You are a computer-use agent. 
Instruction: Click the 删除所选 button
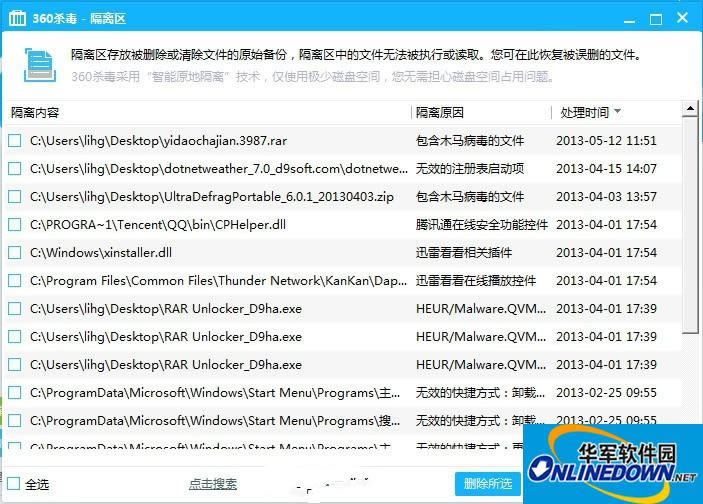[x=488, y=484]
